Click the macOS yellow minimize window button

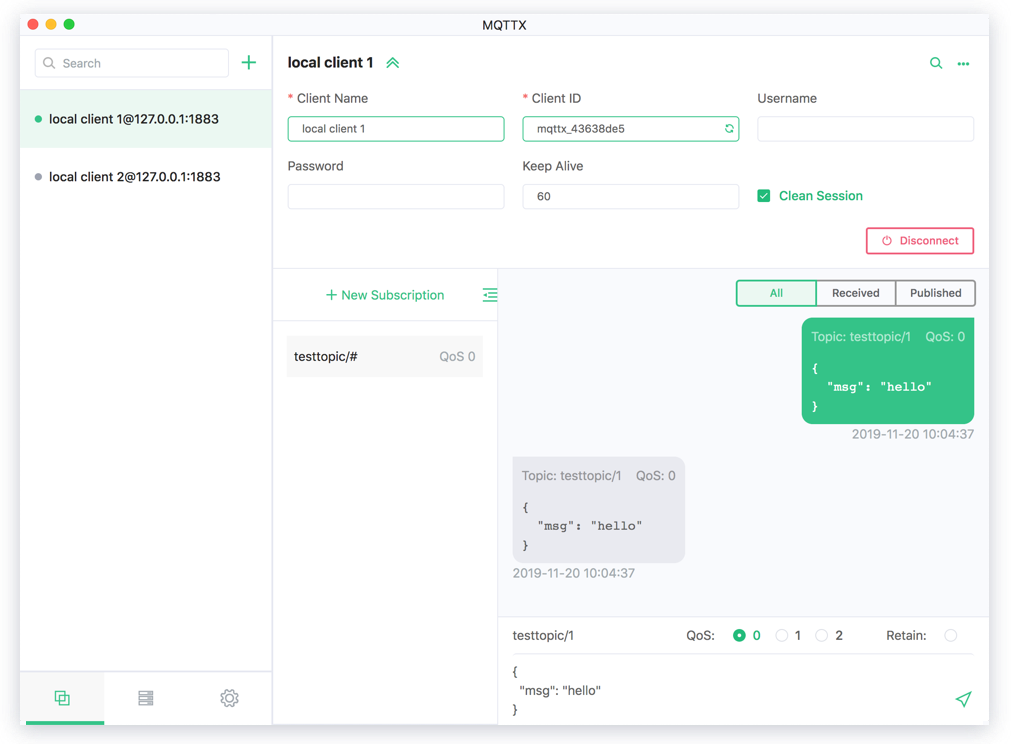click(51, 24)
